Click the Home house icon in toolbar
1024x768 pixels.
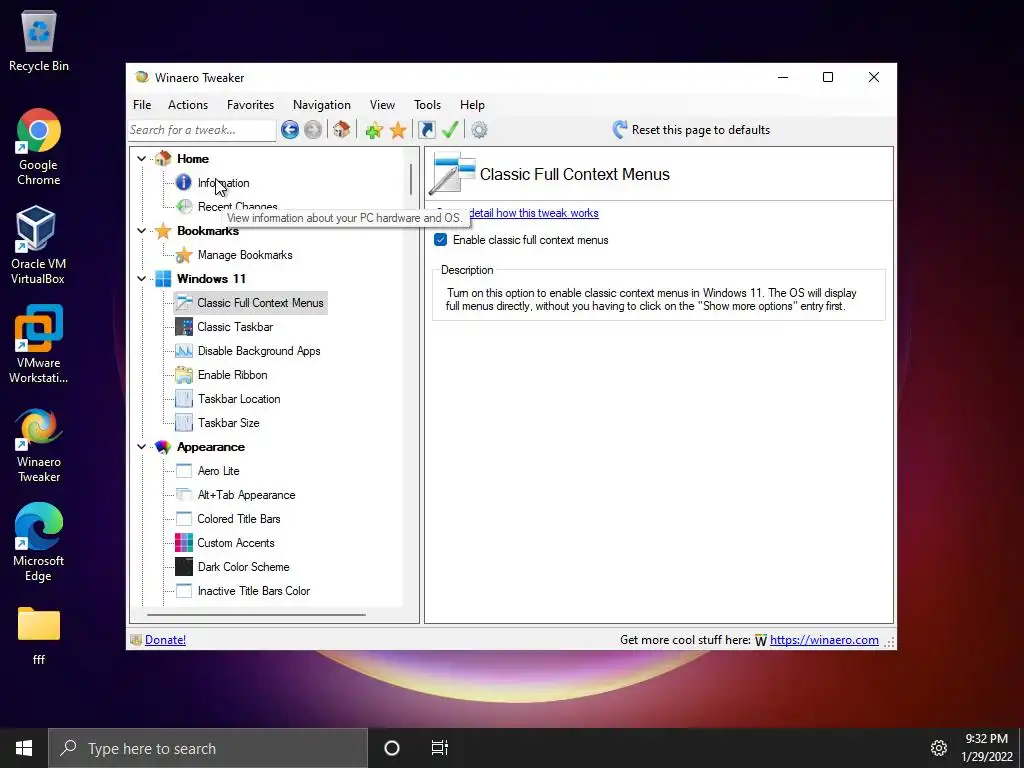(x=342, y=129)
